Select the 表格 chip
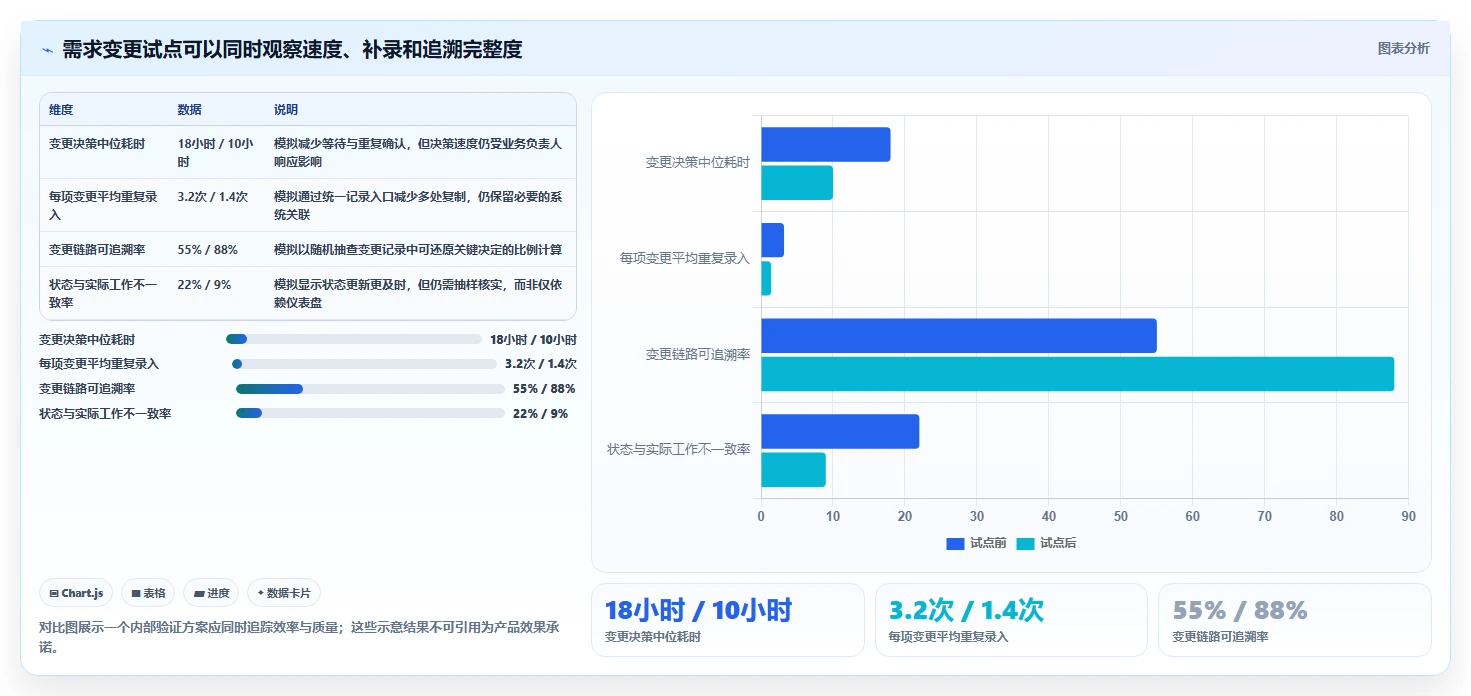 [x=148, y=593]
